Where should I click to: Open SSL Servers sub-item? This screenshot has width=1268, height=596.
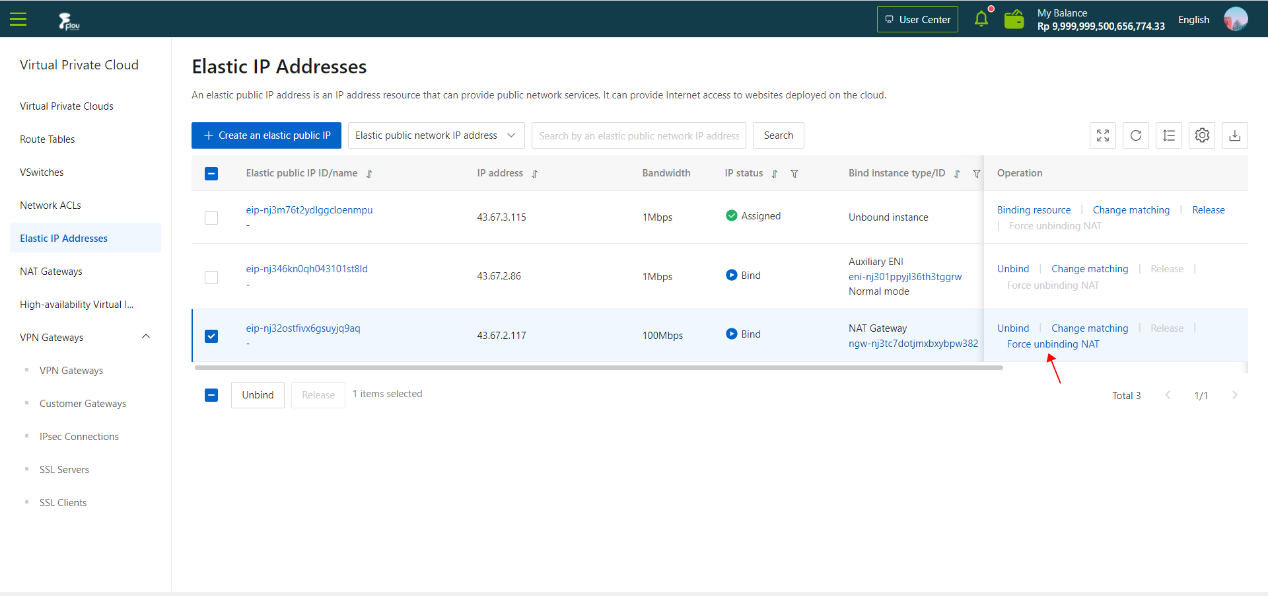(64, 469)
